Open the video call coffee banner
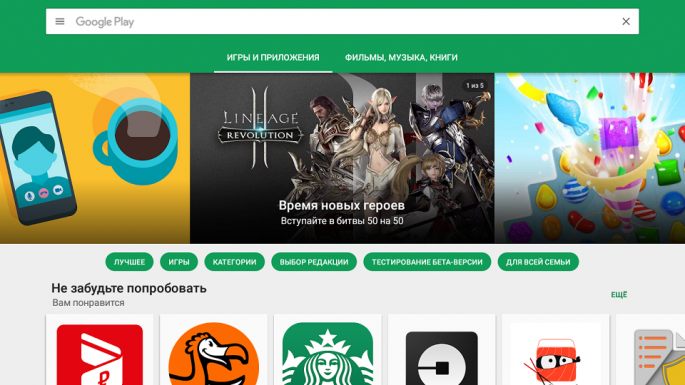Viewport: 685px width, 385px height. [95, 158]
